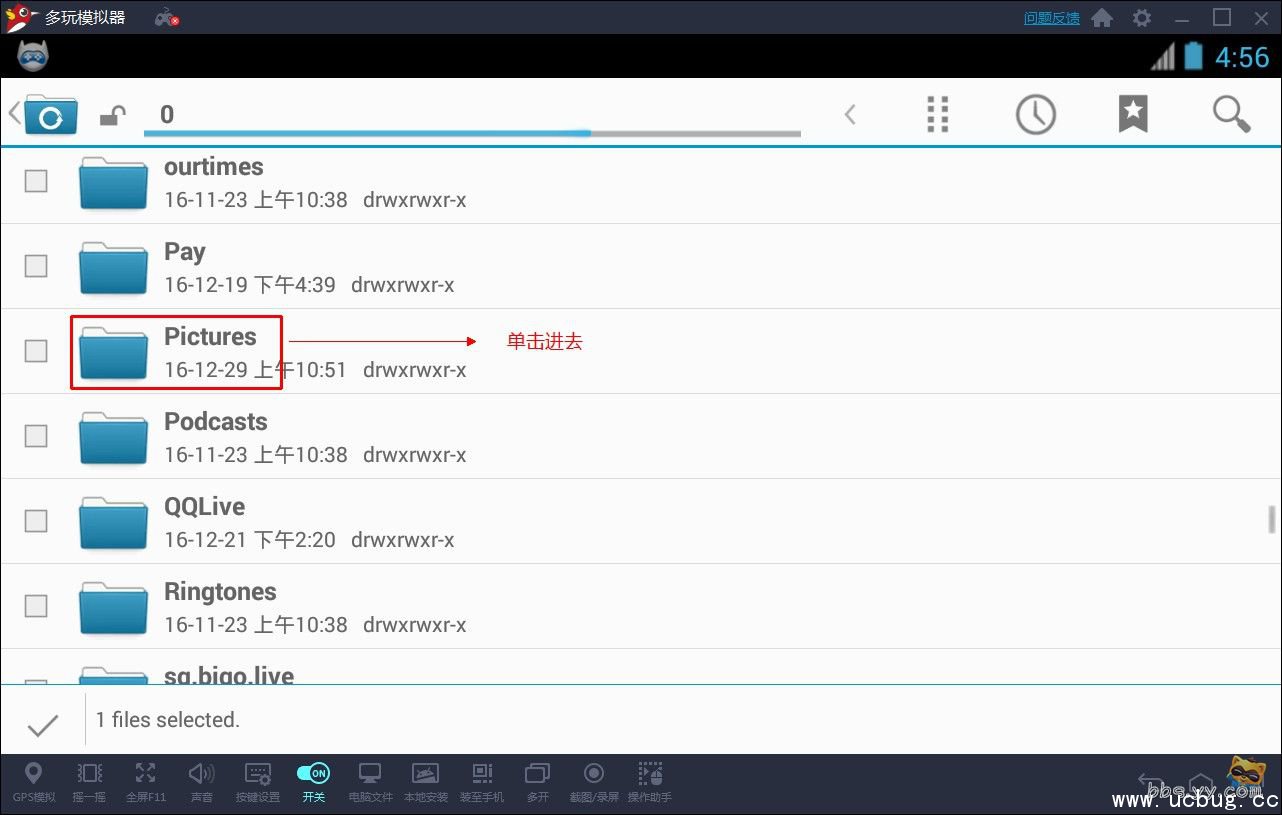The image size is (1282, 815).
Task: Open the Ringtones folder
Action: [640, 606]
